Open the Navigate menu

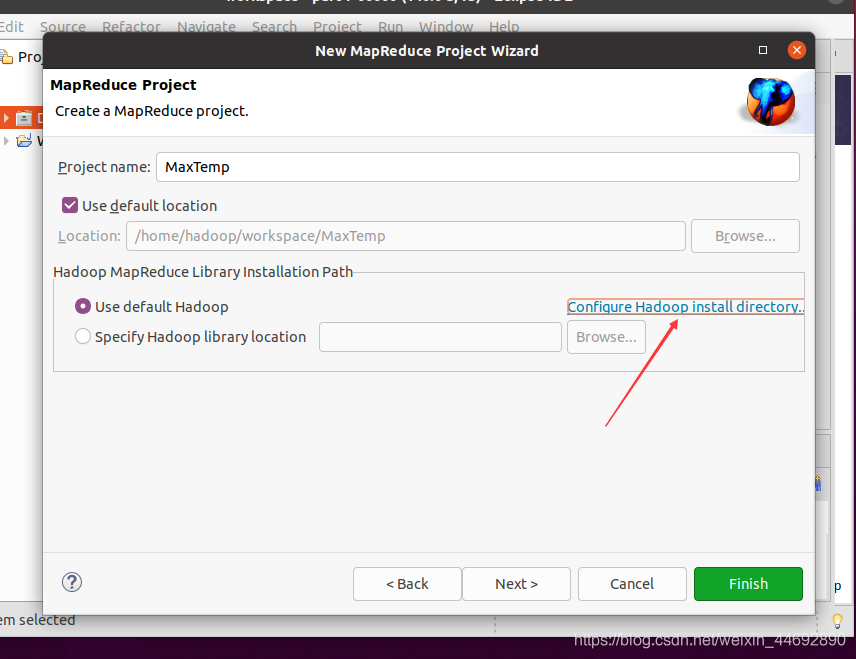click(x=206, y=27)
